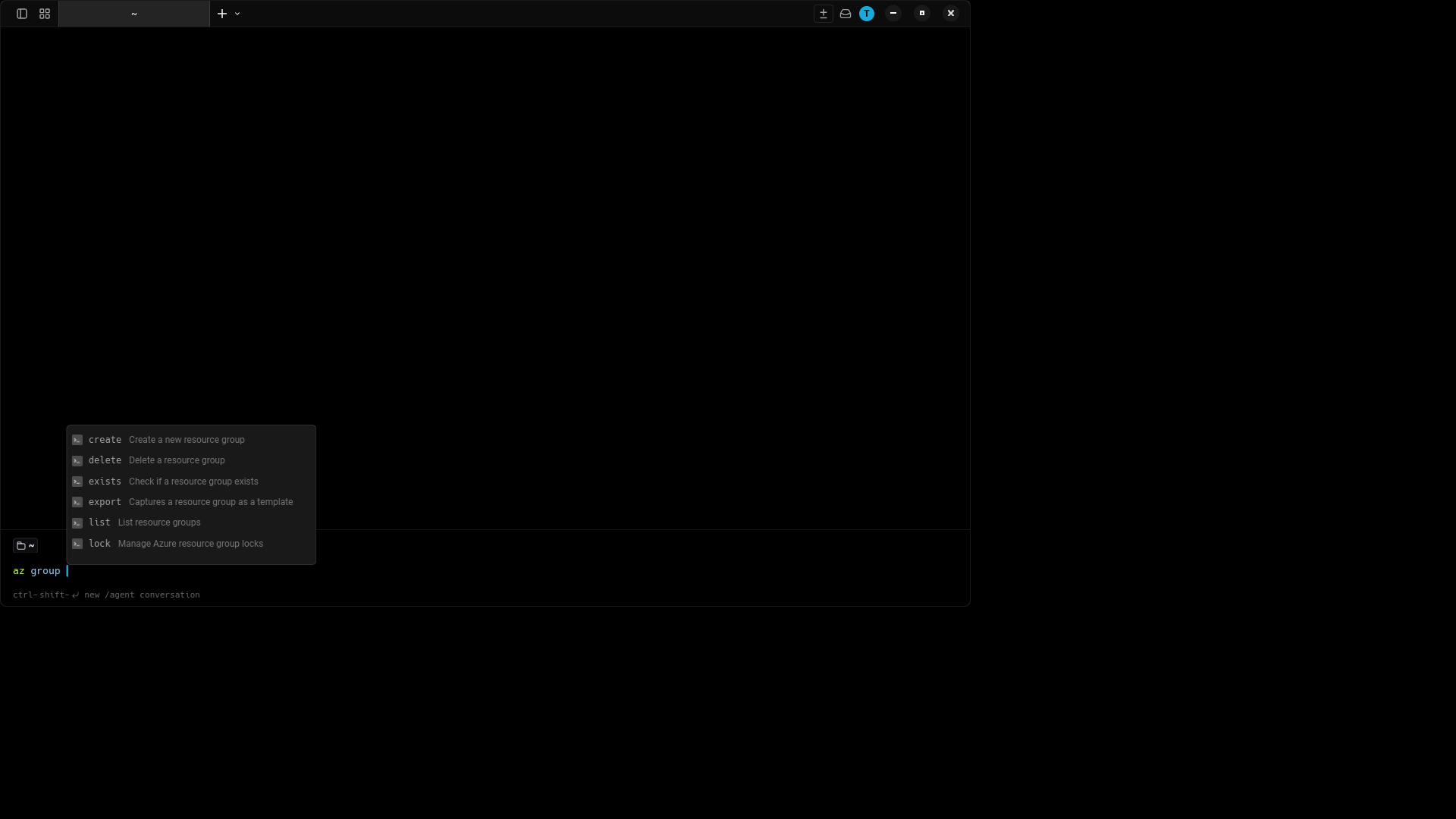The width and height of the screenshot is (1456, 819).
Task: Open the user profile avatar T
Action: (867, 14)
